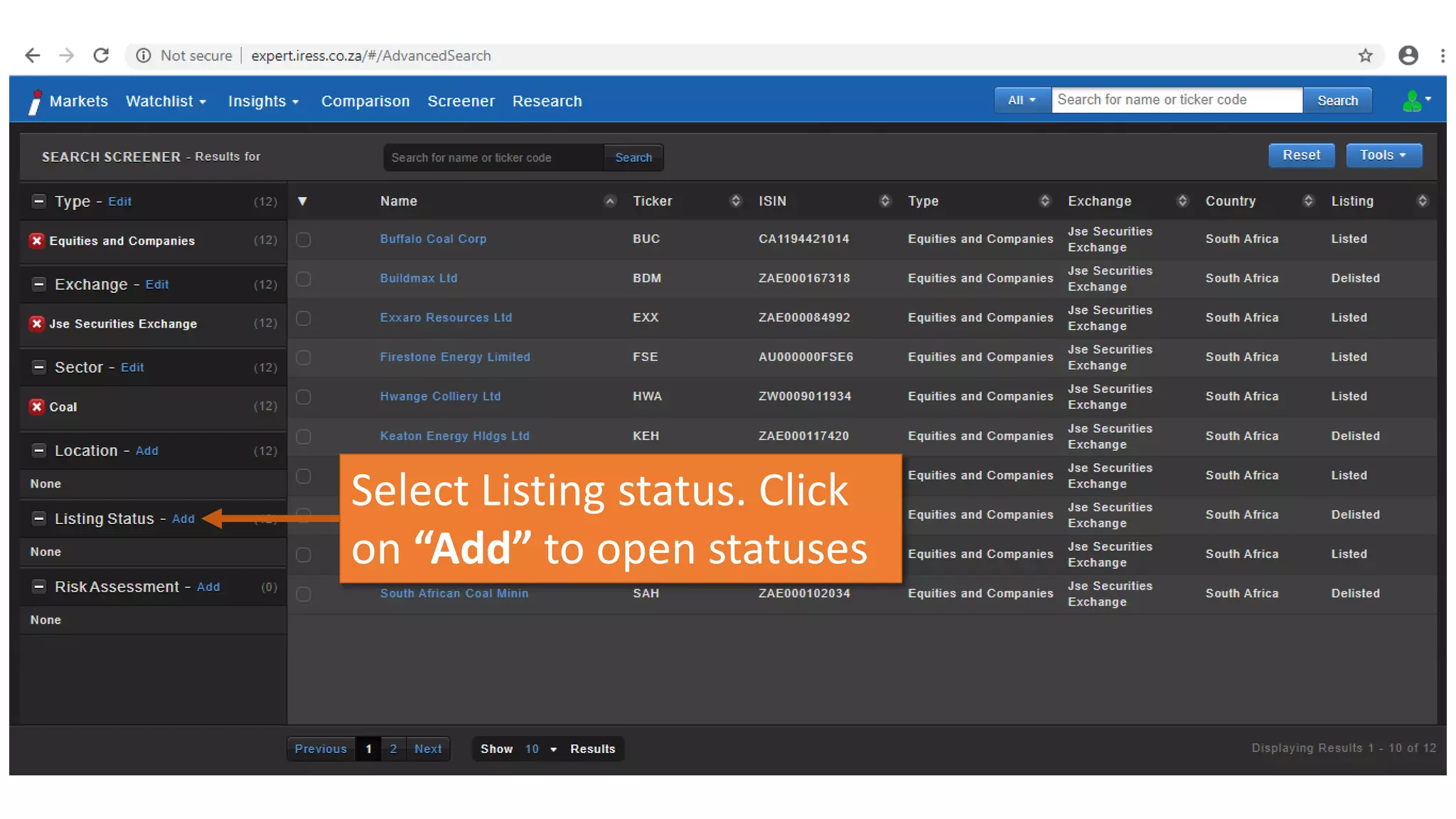Click the Reset button
The width and height of the screenshot is (1456, 819).
point(1301,155)
